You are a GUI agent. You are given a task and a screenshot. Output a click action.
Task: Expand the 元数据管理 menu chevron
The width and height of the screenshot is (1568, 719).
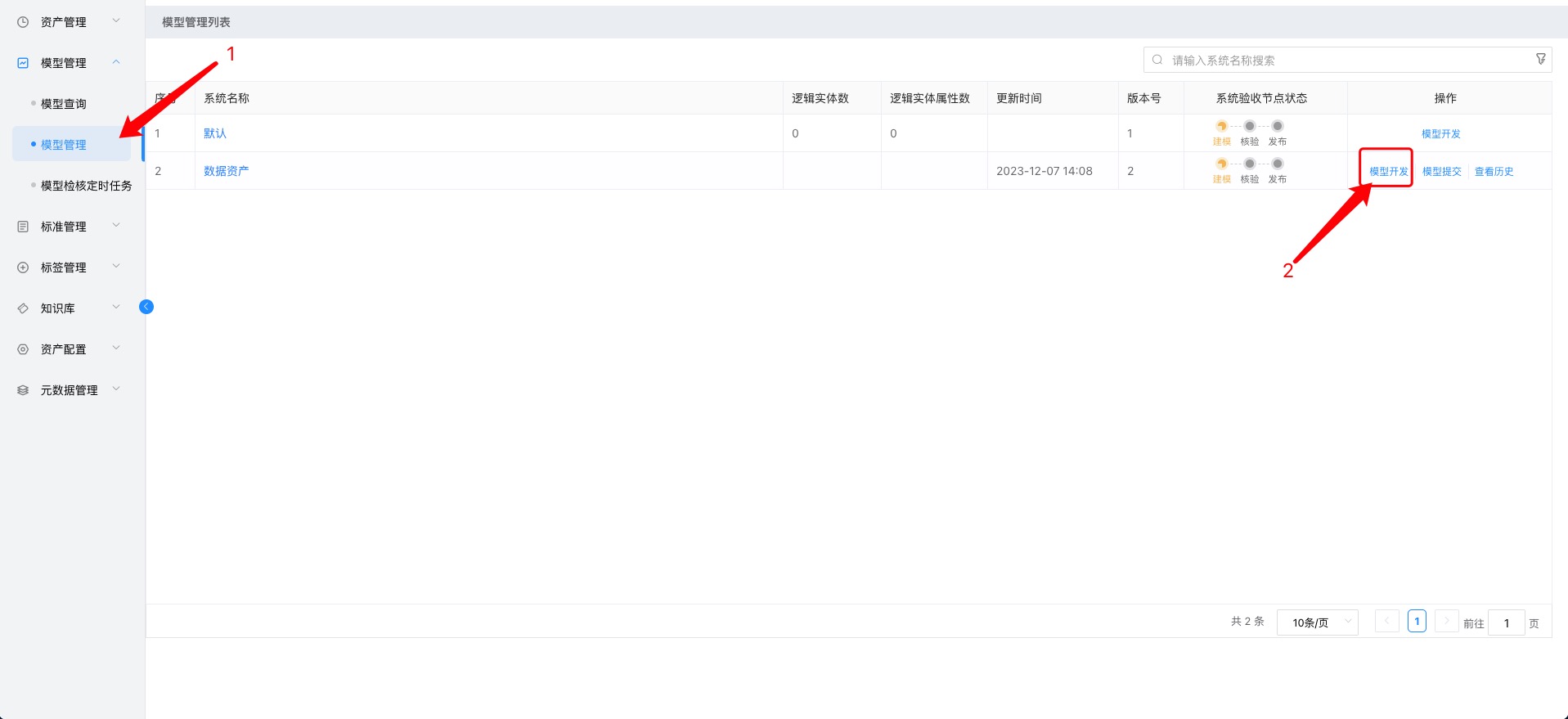pos(116,389)
